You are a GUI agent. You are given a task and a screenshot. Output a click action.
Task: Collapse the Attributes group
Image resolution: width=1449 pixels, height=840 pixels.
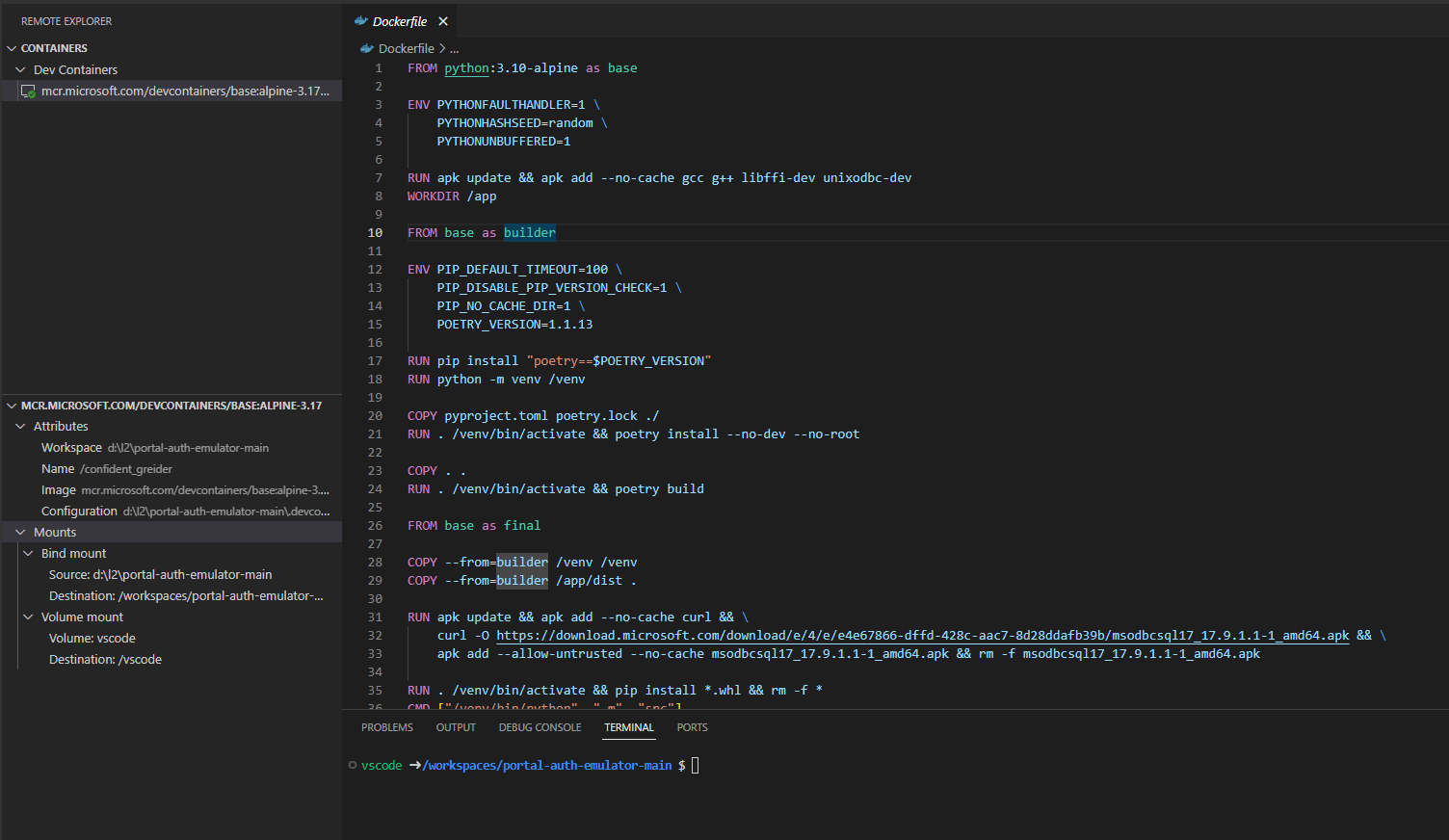pyautogui.click(x=20, y=426)
